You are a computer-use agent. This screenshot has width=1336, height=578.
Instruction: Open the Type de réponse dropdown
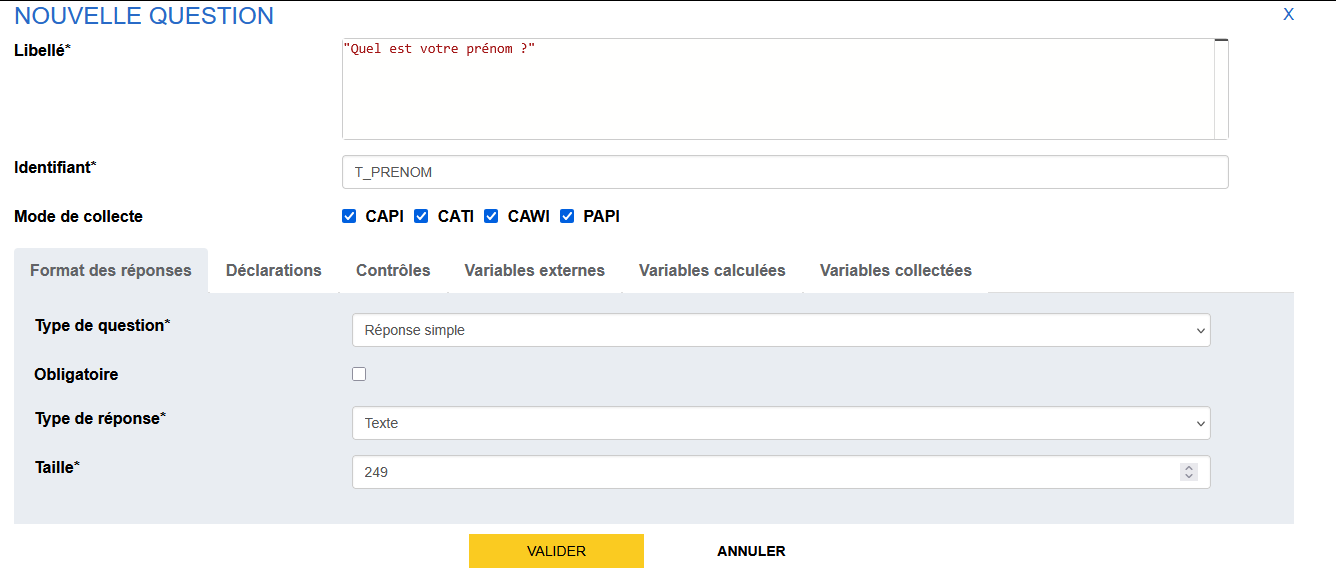(x=780, y=423)
